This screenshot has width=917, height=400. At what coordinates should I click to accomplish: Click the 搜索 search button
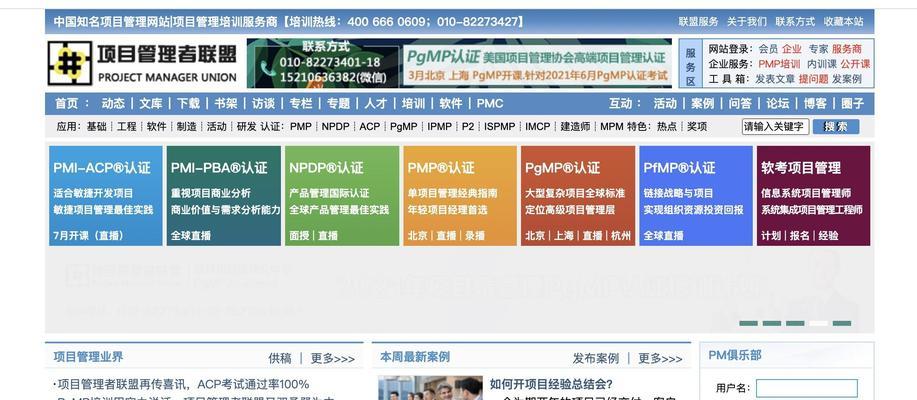coord(836,126)
